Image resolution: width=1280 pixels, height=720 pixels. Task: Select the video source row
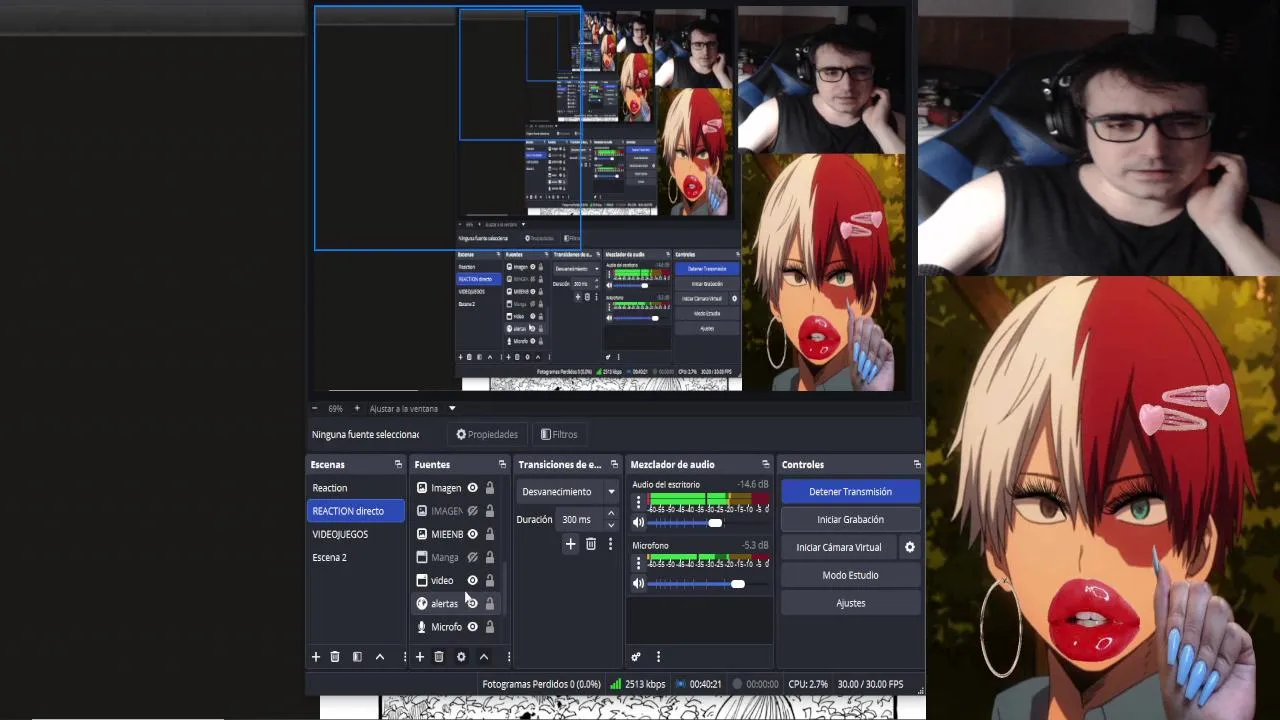click(x=456, y=580)
